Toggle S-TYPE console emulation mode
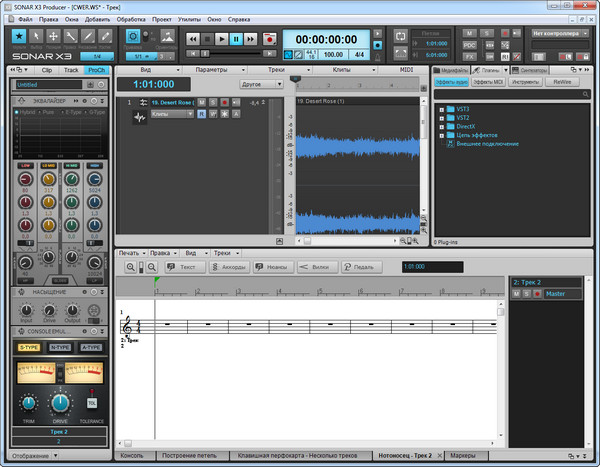Viewport: 600px width, 467px height. (x=28, y=347)
